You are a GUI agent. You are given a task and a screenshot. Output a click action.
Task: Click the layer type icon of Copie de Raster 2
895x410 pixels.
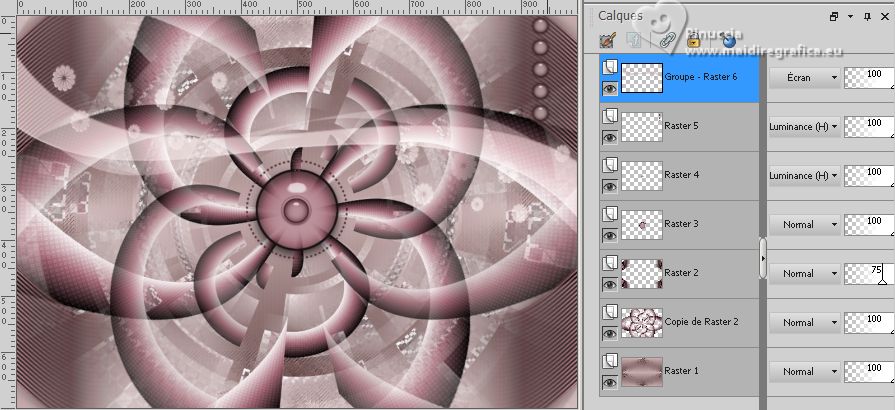pyautogui.click(x=610, y=313)
